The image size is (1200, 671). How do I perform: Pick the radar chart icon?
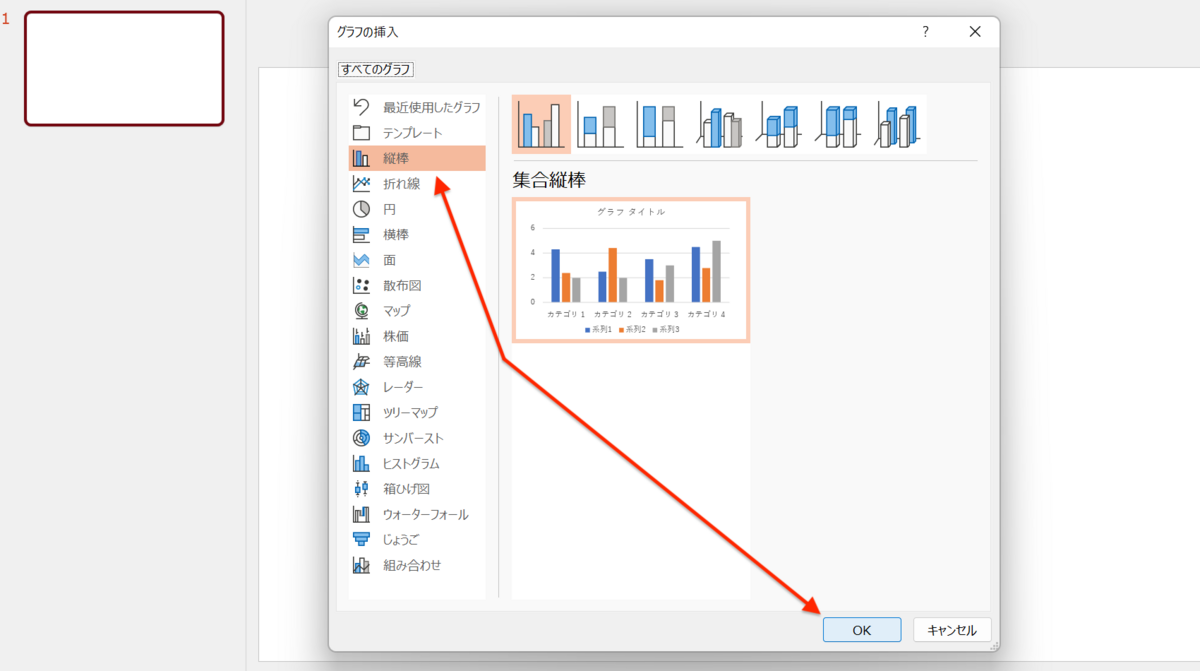(x=362, y=387)
